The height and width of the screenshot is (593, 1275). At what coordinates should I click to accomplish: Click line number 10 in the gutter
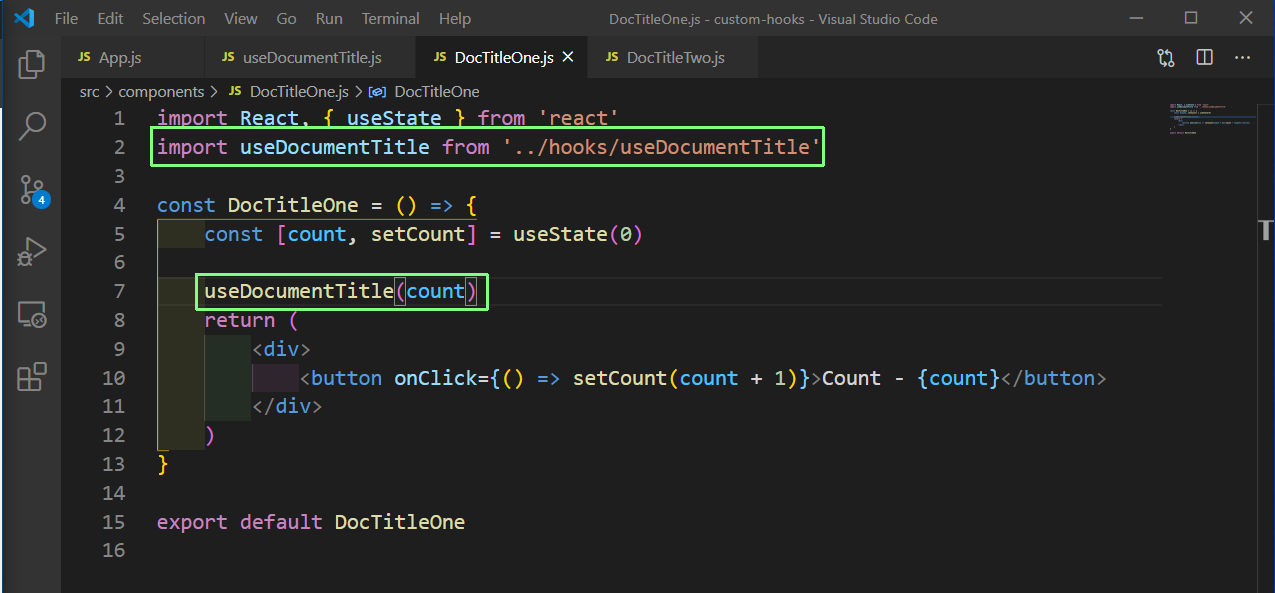click(x=113, y=378)
